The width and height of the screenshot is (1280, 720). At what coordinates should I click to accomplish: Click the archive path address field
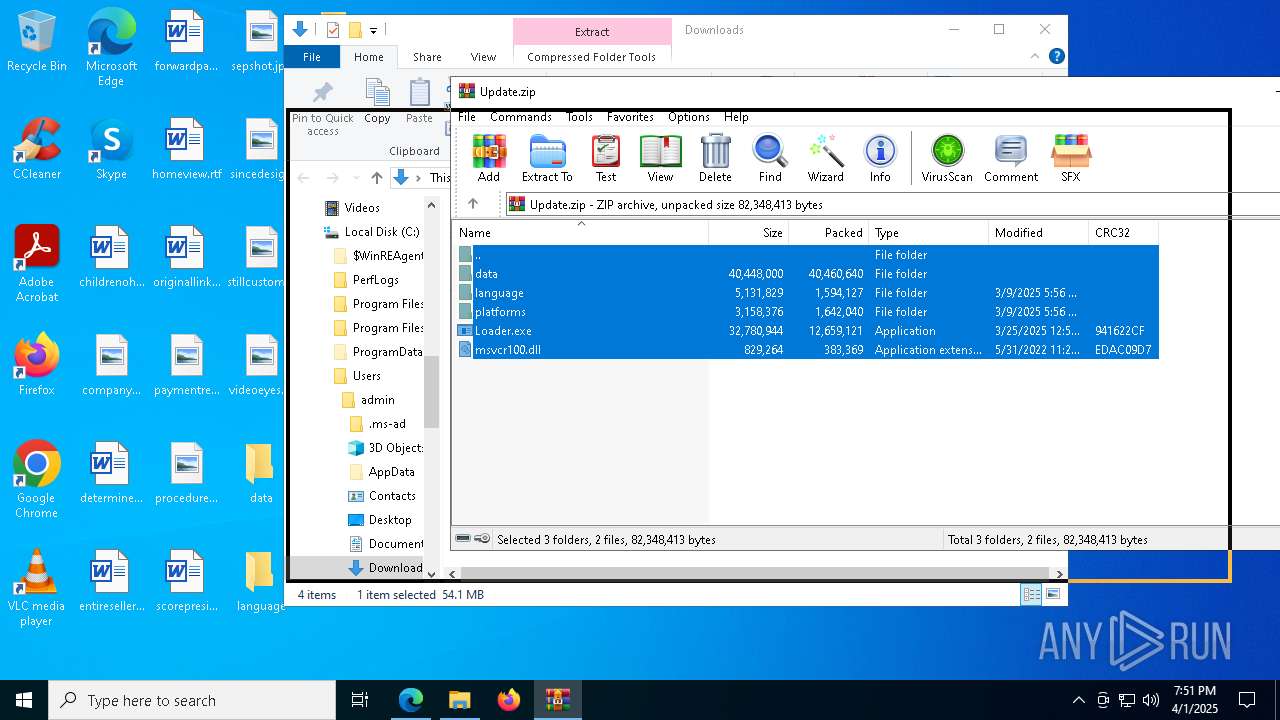tap(892, 204)
